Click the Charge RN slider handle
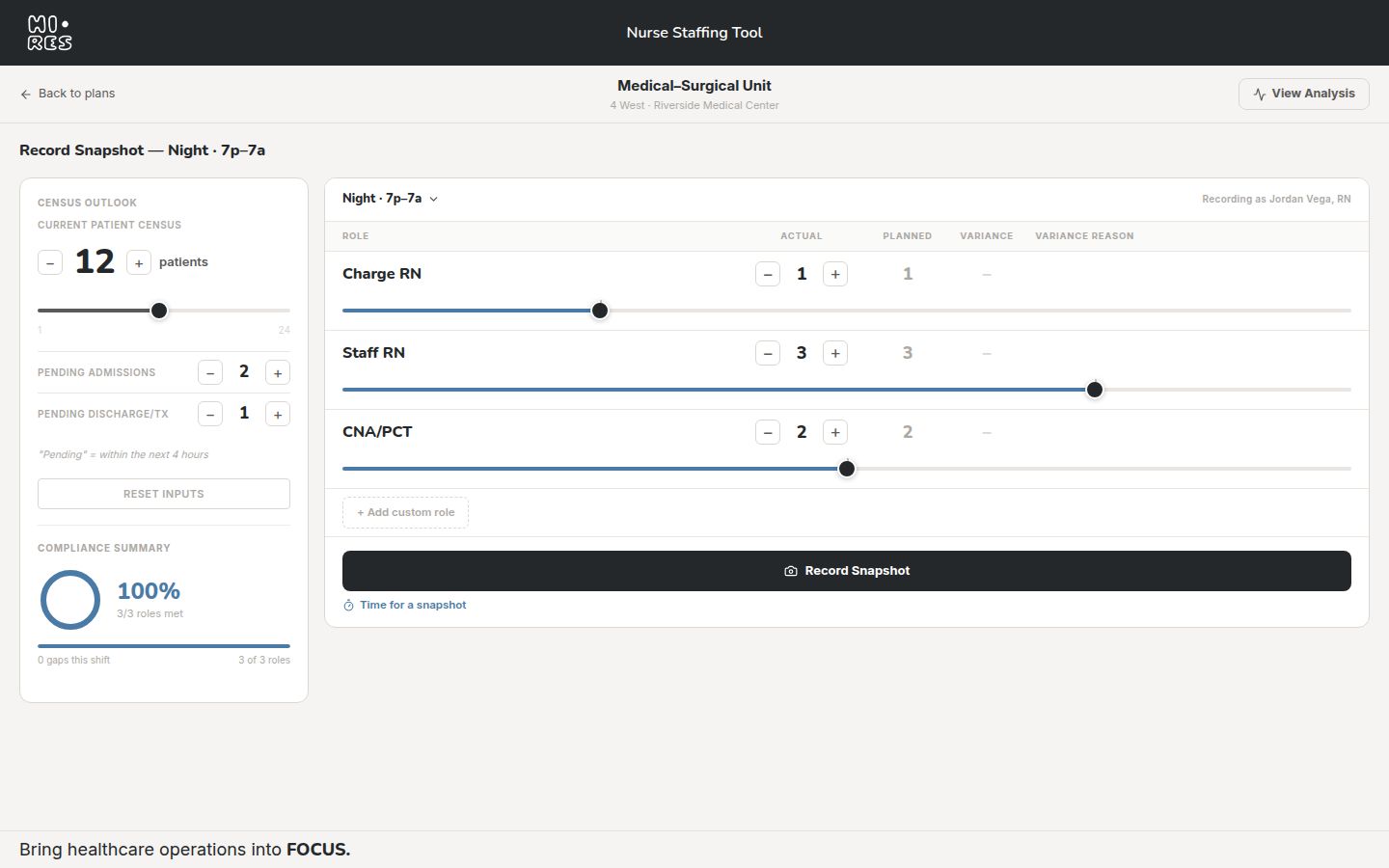Screen dimensions: 1389x868 600,311
